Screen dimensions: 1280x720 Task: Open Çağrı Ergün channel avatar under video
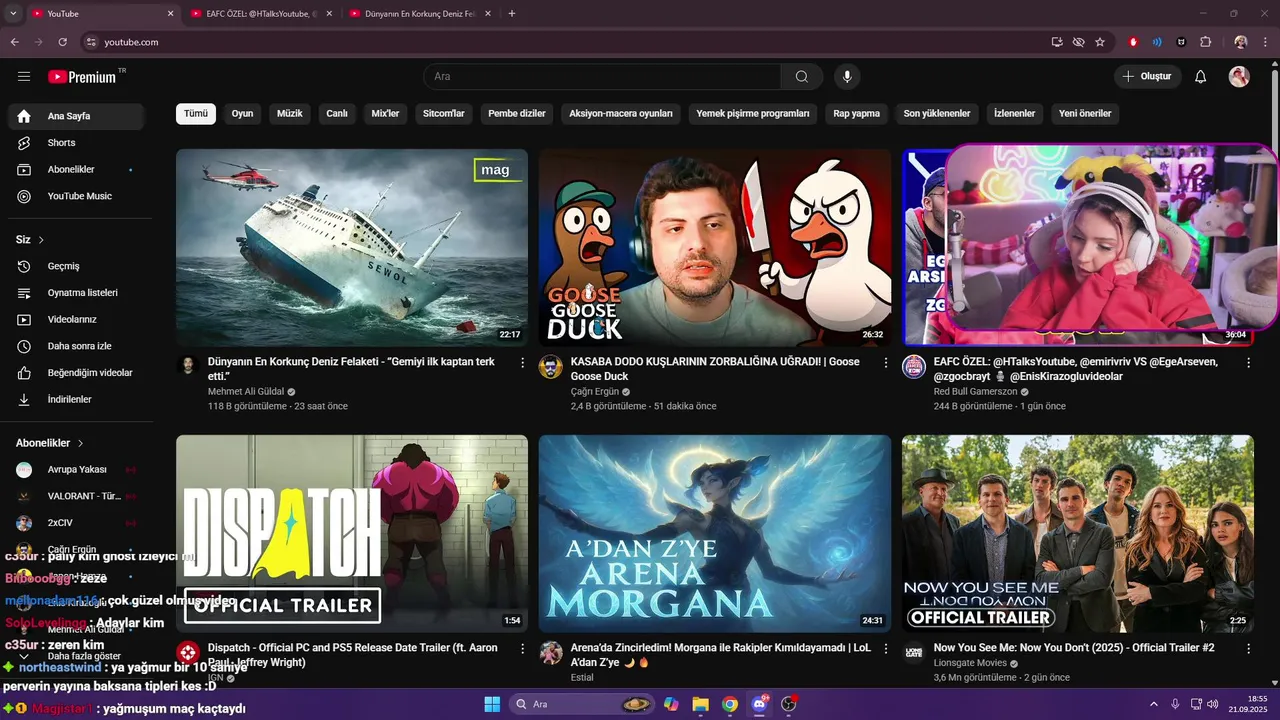pos(550,367)
